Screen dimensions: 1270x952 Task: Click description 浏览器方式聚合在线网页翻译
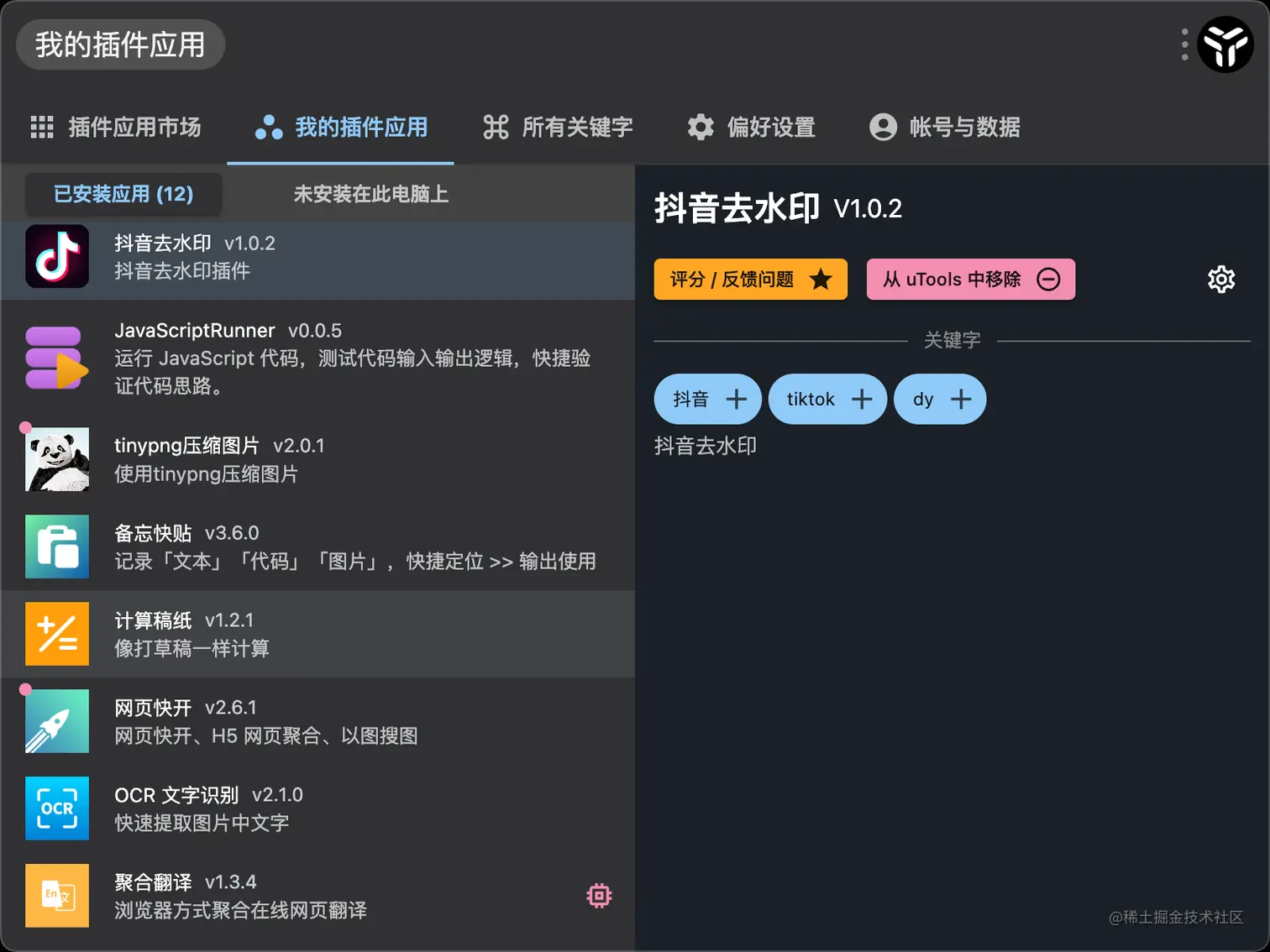[x=240, y=910]
